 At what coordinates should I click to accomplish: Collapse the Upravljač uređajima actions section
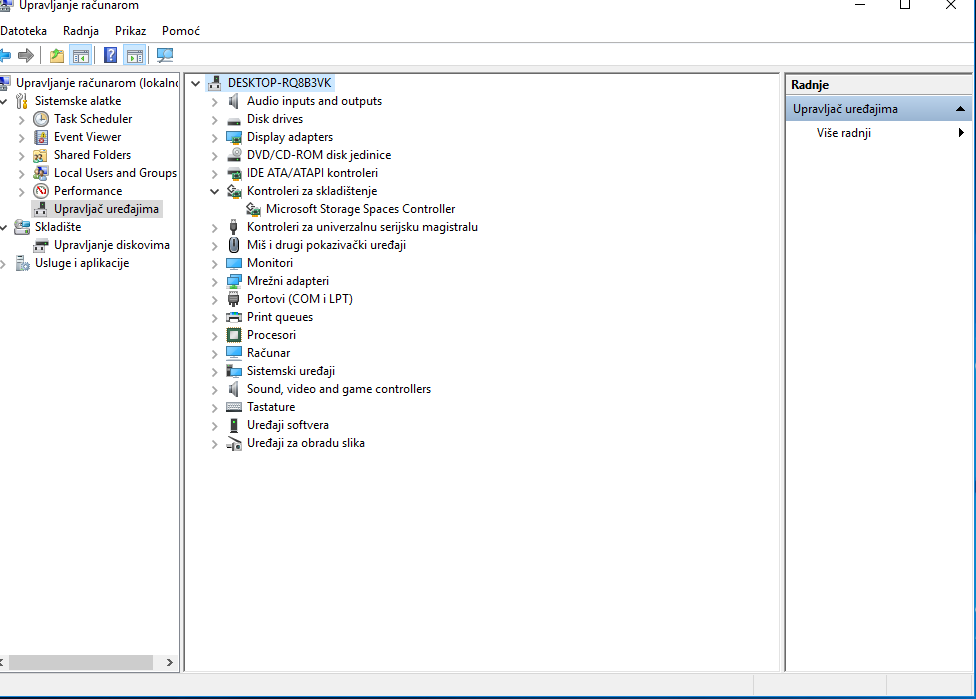coord(960,109)
